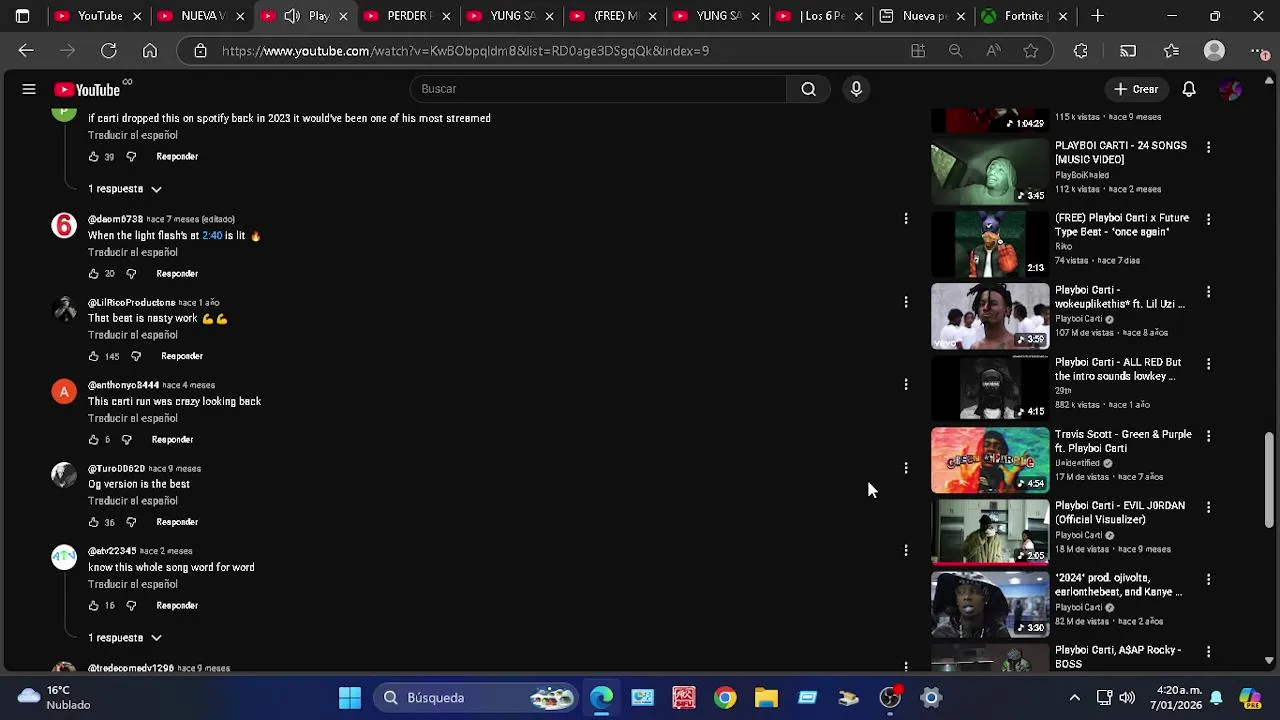
Task: Open 'ALL RED But the intro' thumbnail
Action: (990, 388)
